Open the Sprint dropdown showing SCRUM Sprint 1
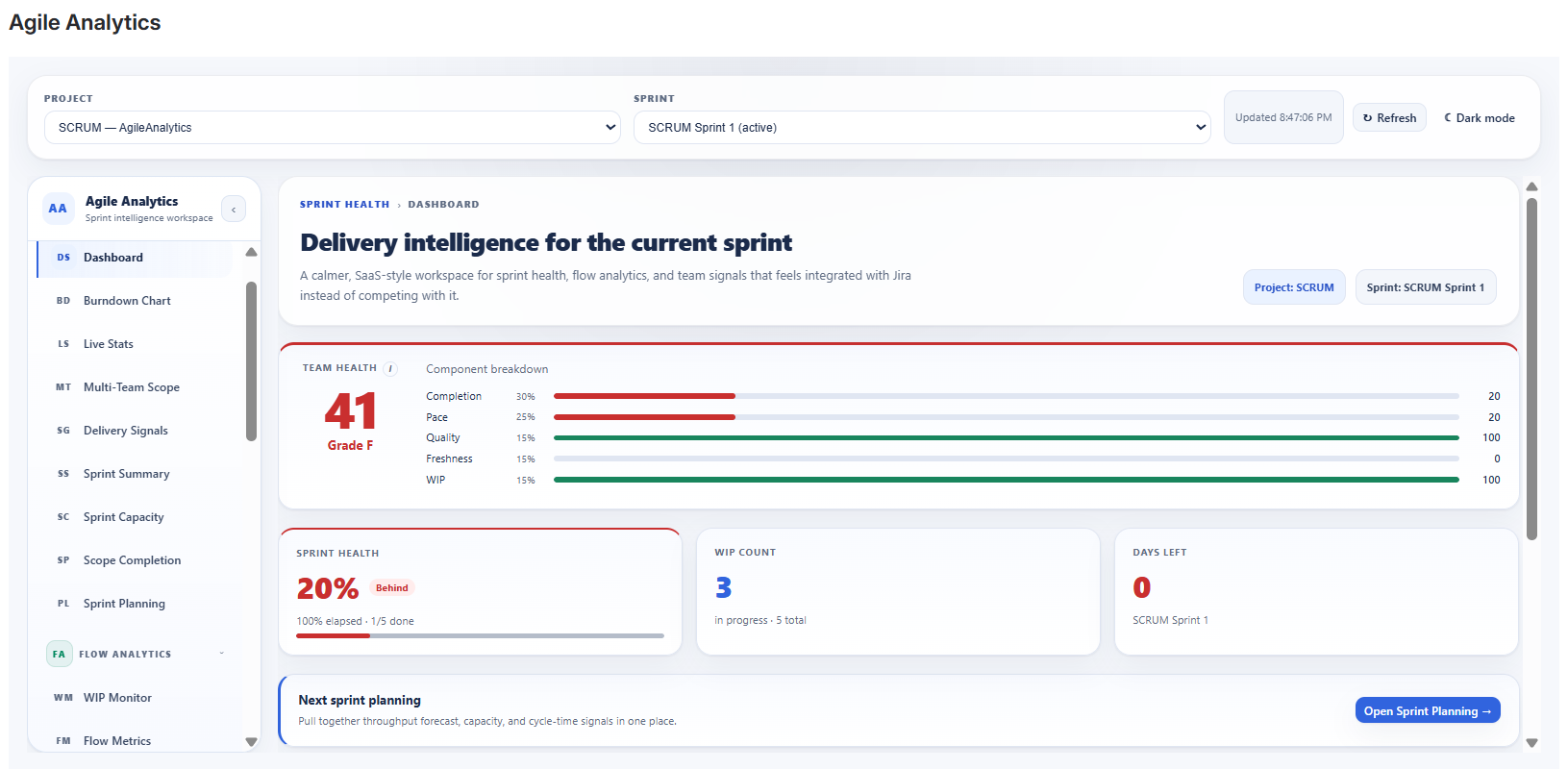1568x769 pixels. (x=922, y=127)
